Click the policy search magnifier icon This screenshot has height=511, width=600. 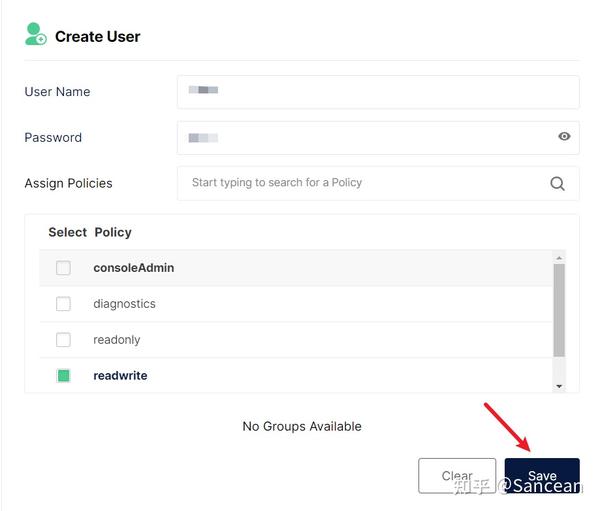click(557, 184)
